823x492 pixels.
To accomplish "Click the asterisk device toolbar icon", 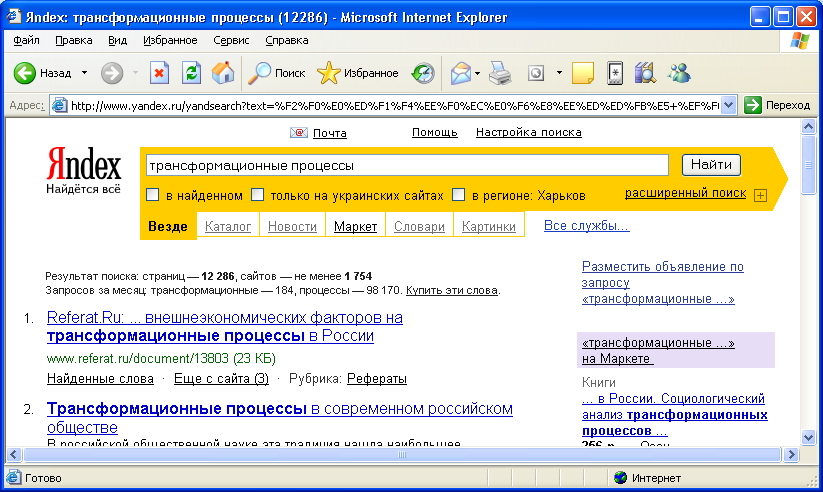I will 615,73.
